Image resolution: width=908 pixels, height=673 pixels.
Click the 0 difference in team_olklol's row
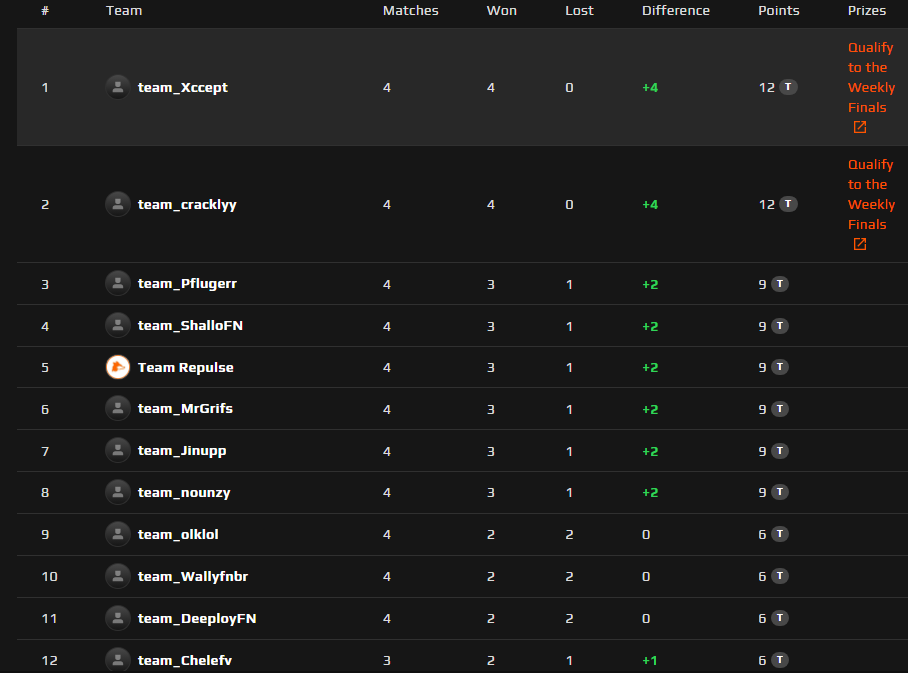coord(646,535)
